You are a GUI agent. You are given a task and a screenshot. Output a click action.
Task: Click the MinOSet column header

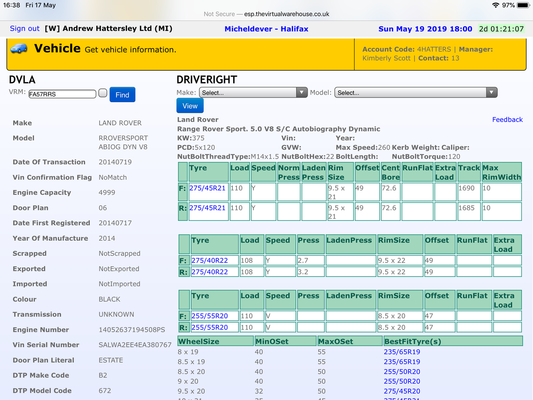point(286,341)
